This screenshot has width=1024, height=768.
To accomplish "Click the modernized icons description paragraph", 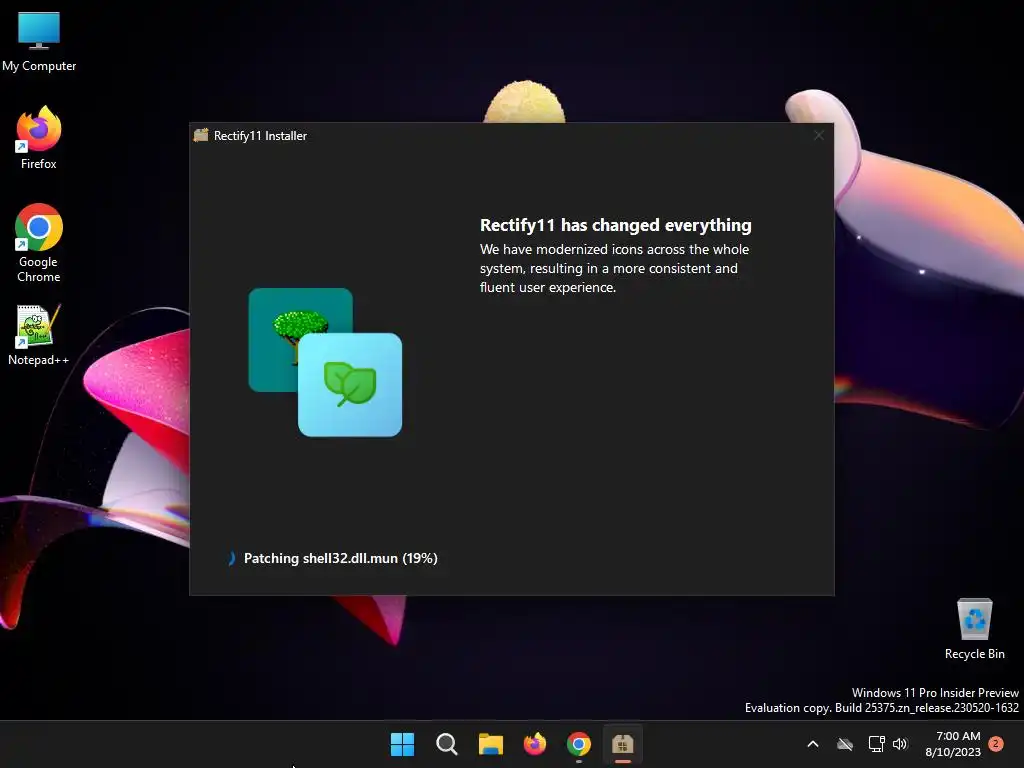I will coord(614,268).
